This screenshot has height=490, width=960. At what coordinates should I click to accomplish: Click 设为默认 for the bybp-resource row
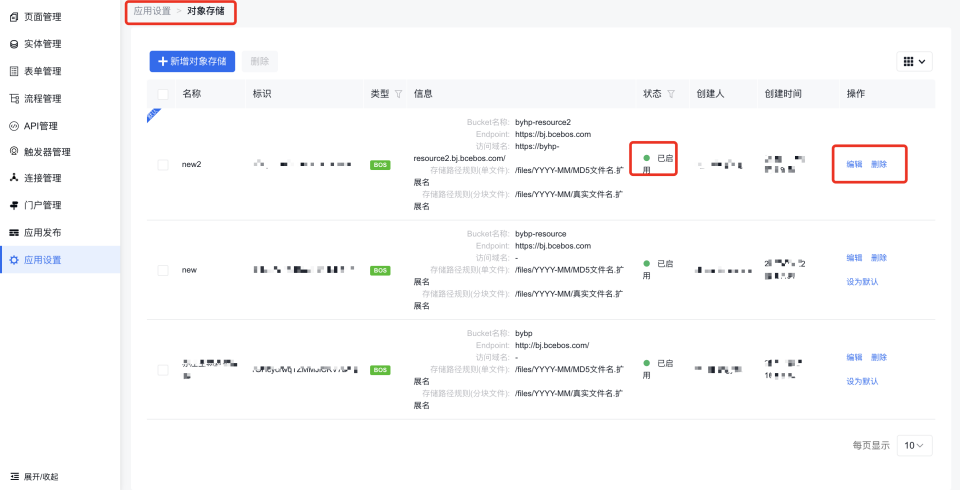pyautogui.click(x=862, y=282)
